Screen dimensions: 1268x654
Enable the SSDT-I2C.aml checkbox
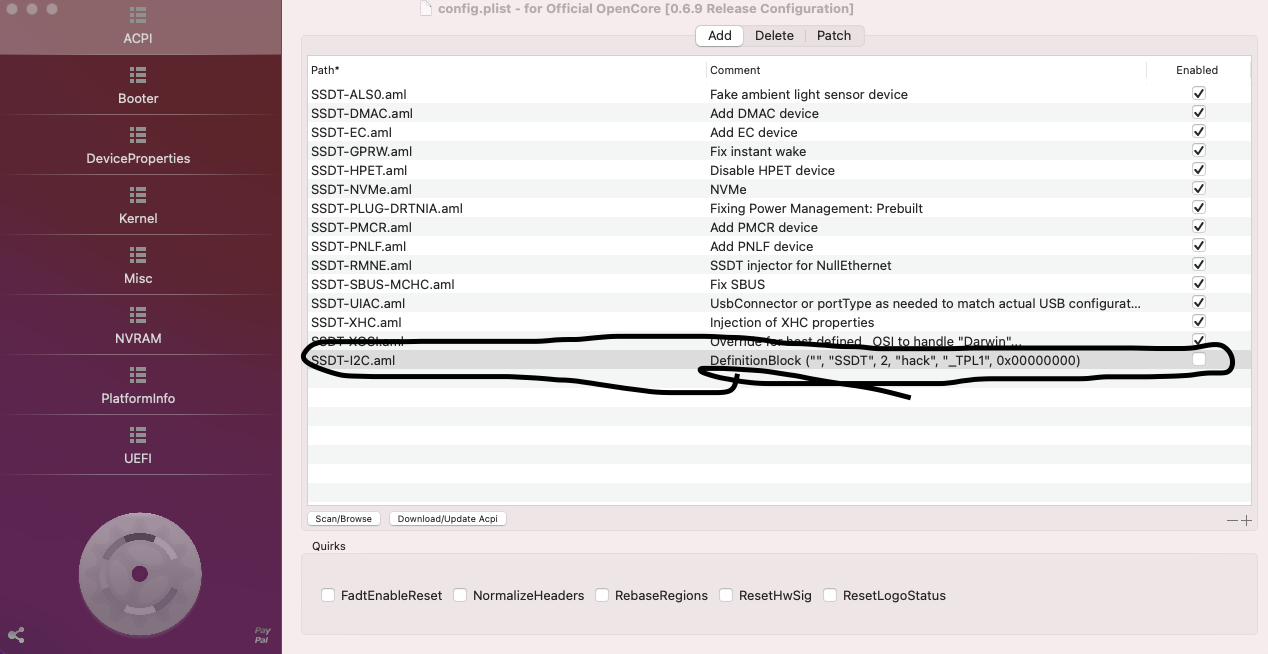pyautogui.click(x=1198, y=359)
